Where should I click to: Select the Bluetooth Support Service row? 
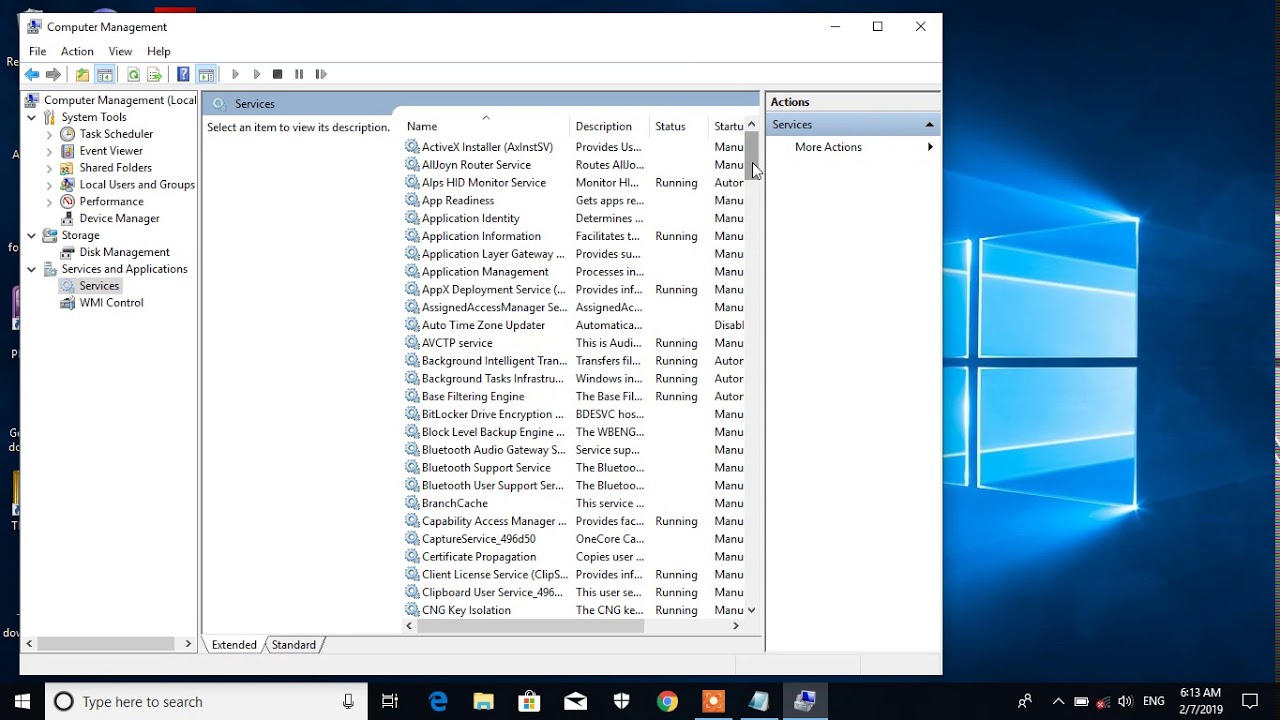click(x=574, y=468)
